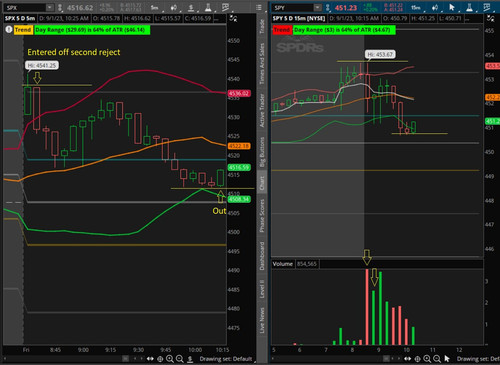Image resolution: width=500 pixels, height=365 pixels.
Task: Open Drawing set menu under SPY chart
Action: click(478, 359)
